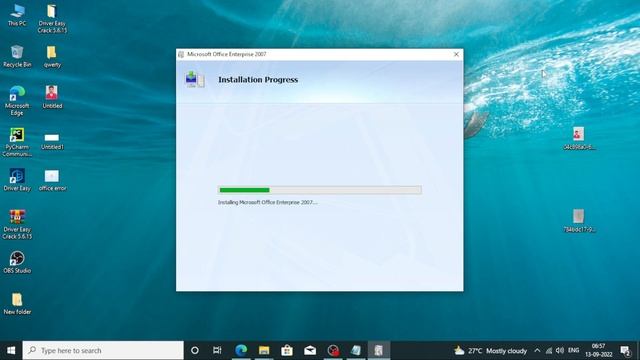Image resolution: width=640 pixels, height=360 pixels.
Task: Open Microsoft Edge from the taskbar
Action: pyautogui.click(x=241, y=351)
